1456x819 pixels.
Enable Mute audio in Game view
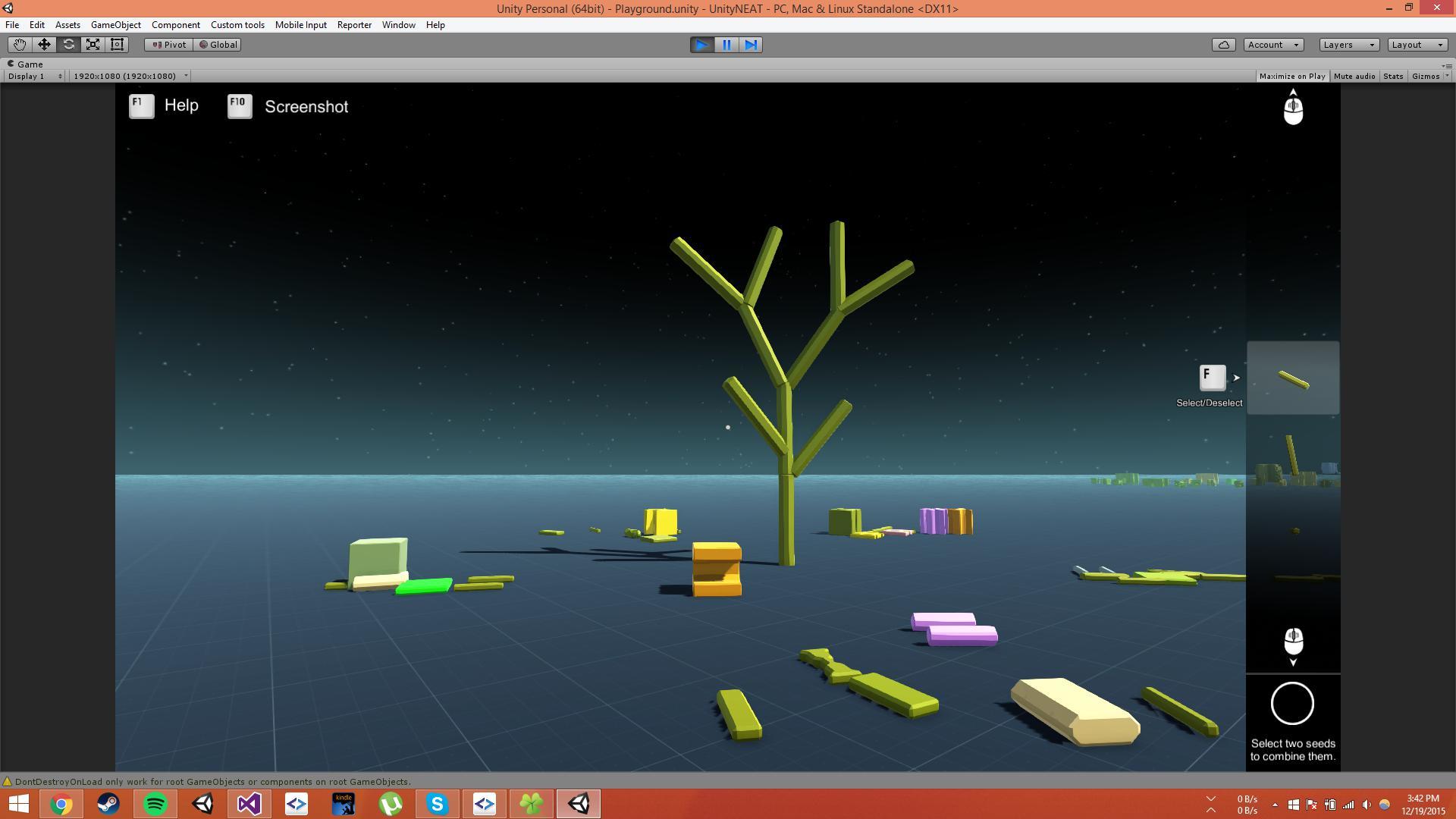tap(1354, 76)
